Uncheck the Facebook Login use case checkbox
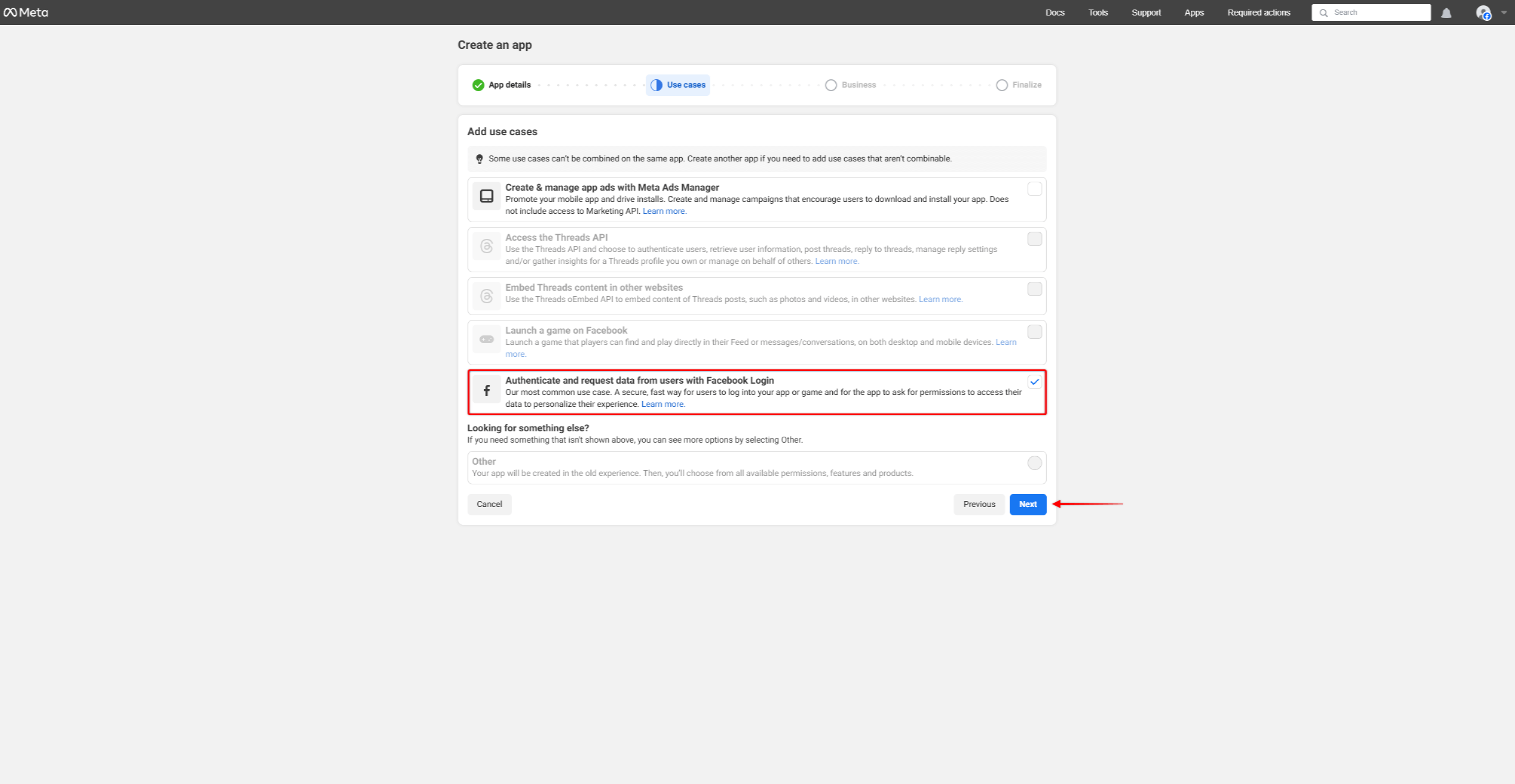 [x=1034, y=382]
